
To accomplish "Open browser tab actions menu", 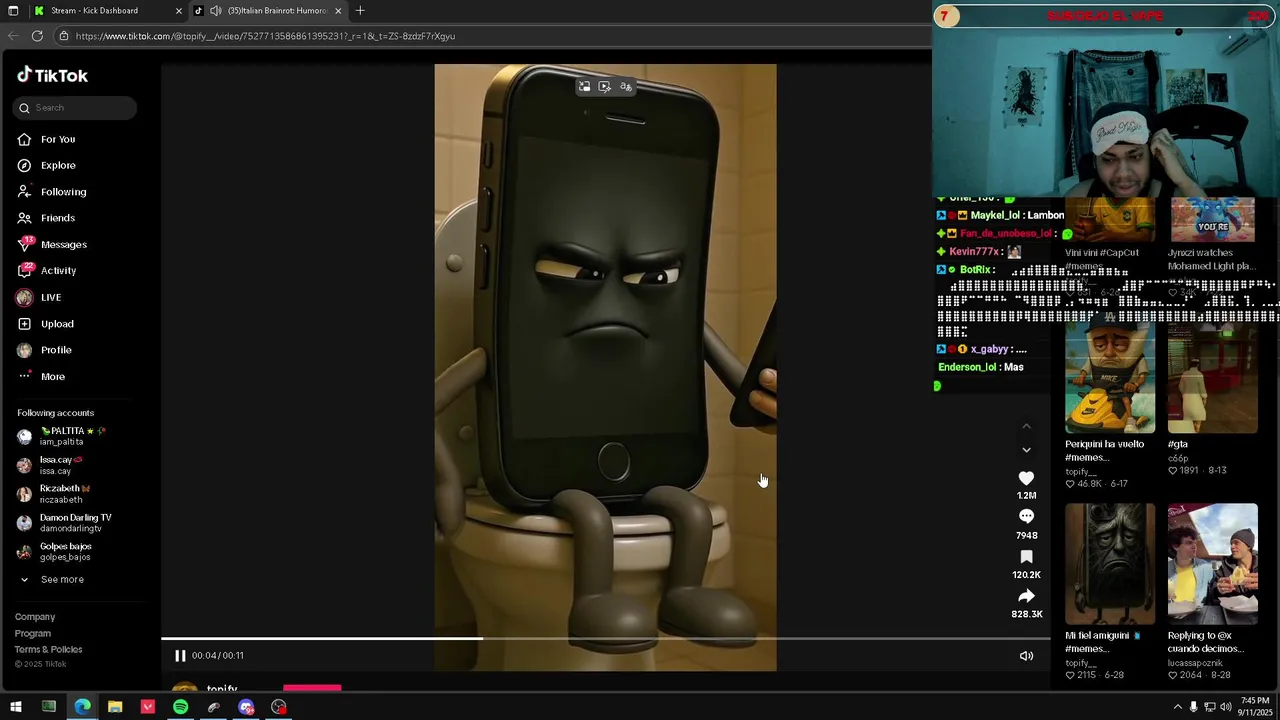I will pos(13,11).
